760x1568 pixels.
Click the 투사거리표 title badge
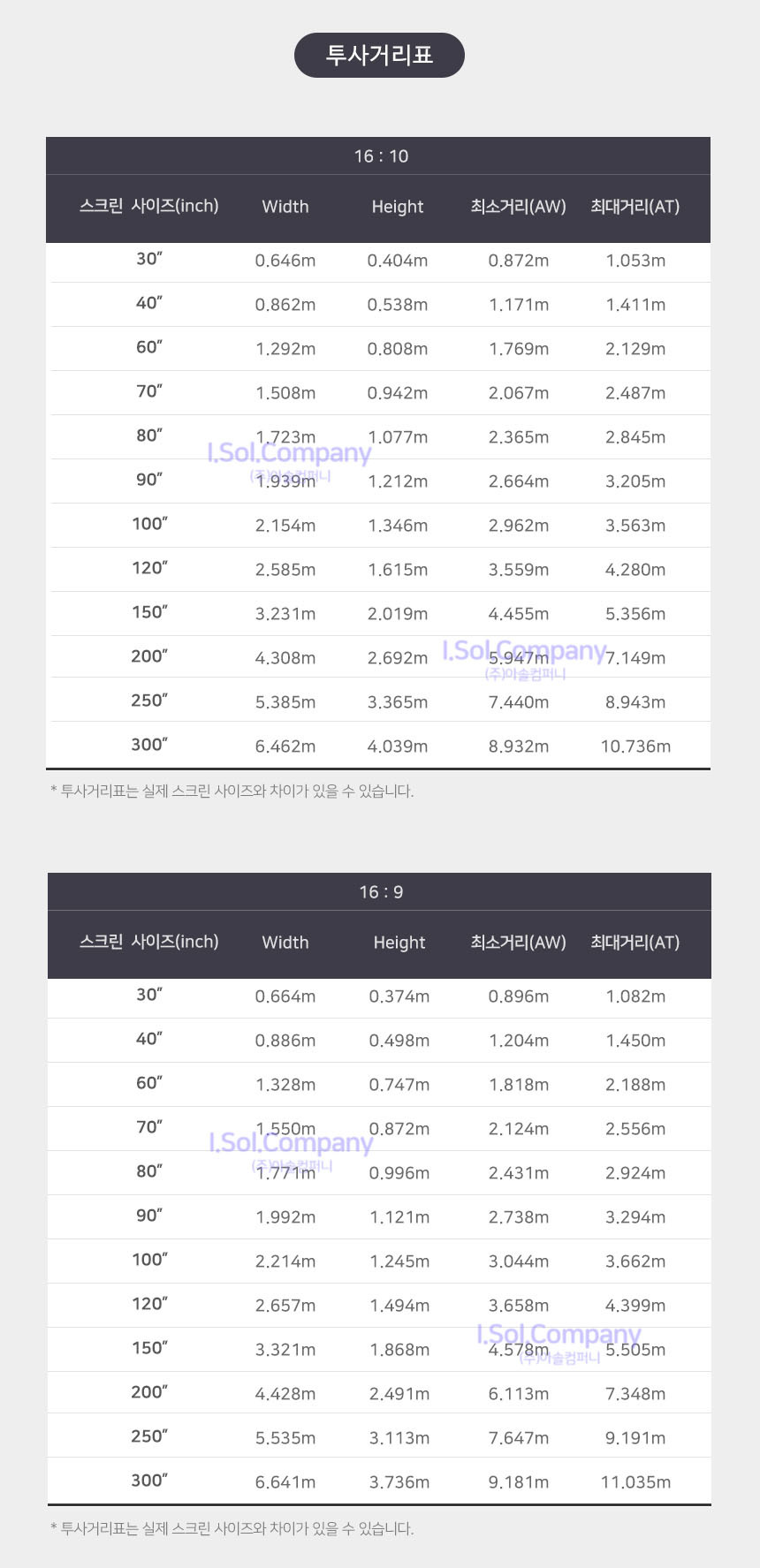tap(379, 55)
